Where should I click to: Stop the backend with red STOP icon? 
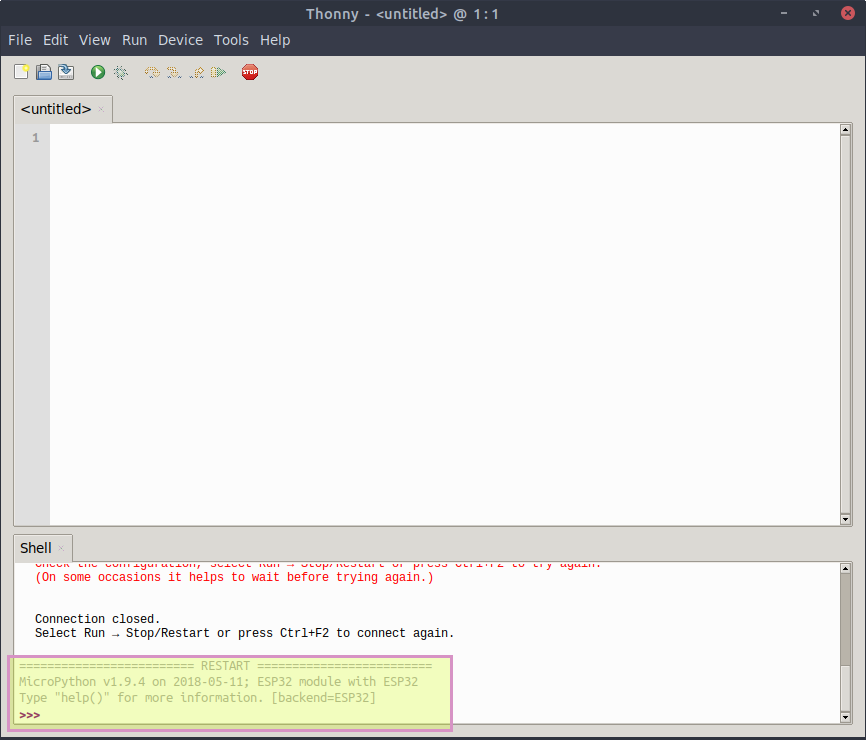tap(250, 72)
